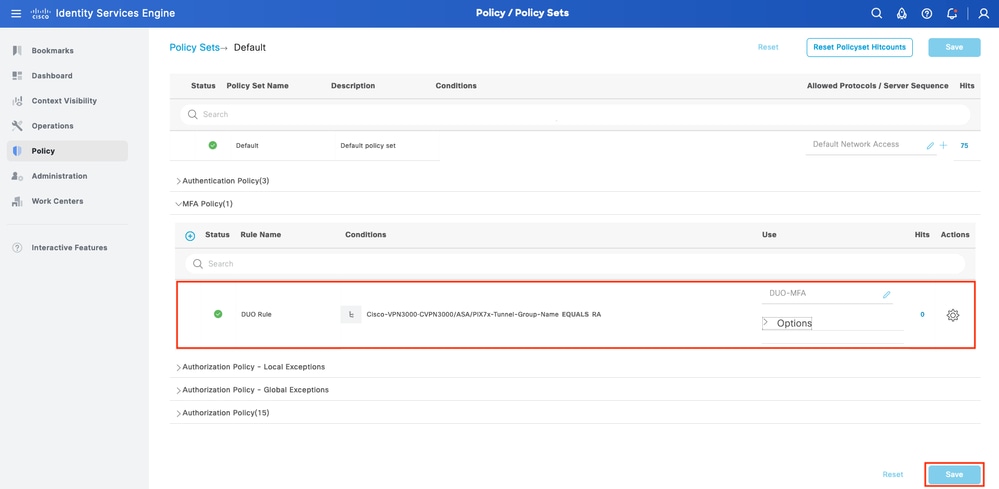Click the top Reset link
999x489 pixels.
768,47
